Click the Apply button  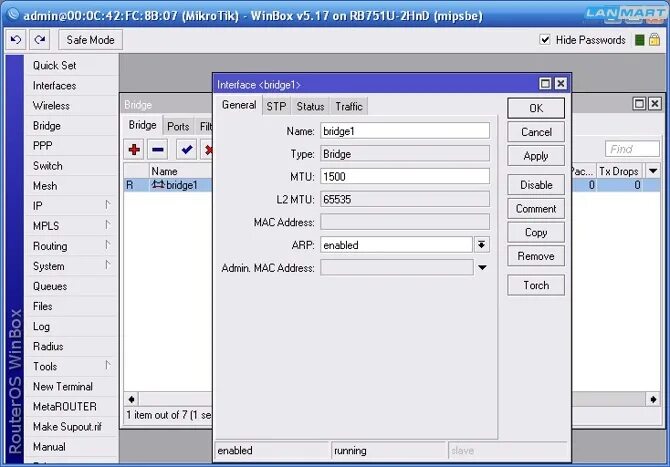[536, 156]
